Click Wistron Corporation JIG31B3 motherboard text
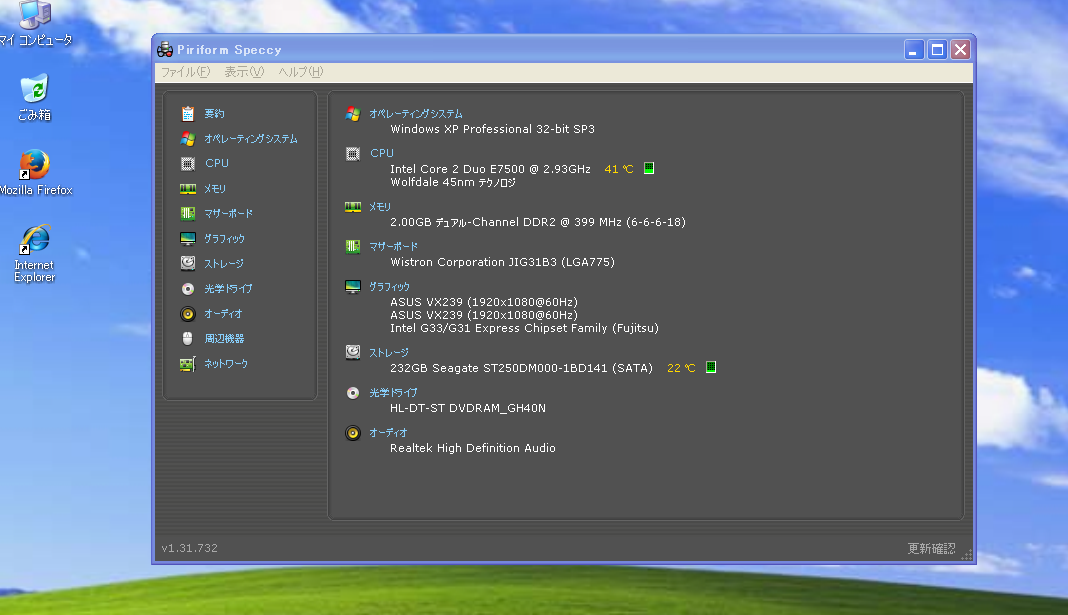Image resolution: width=1068 pixels, height=615 pixels. click(502, 262)
